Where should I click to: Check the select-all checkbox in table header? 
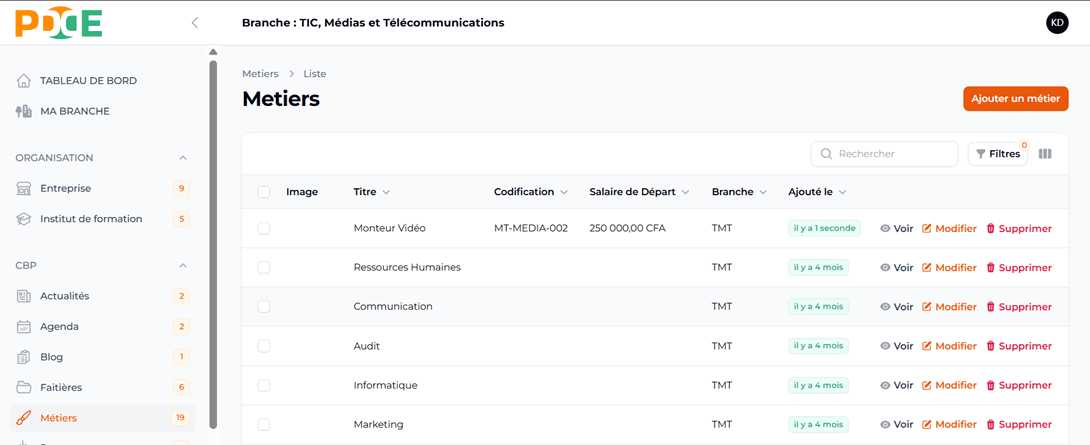[x=264, y=192]
